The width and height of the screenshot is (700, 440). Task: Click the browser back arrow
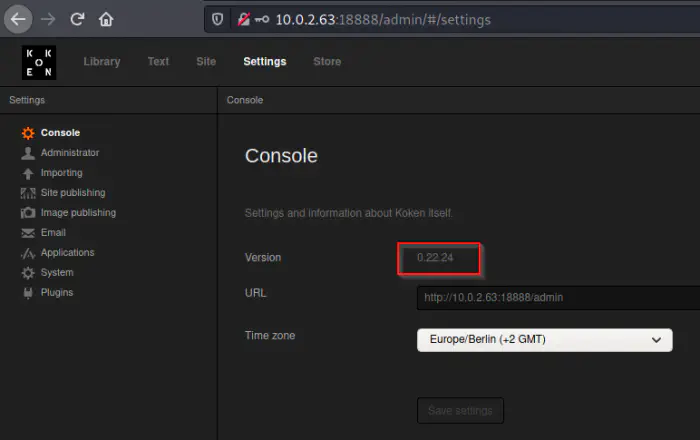(x=19, y=19)
